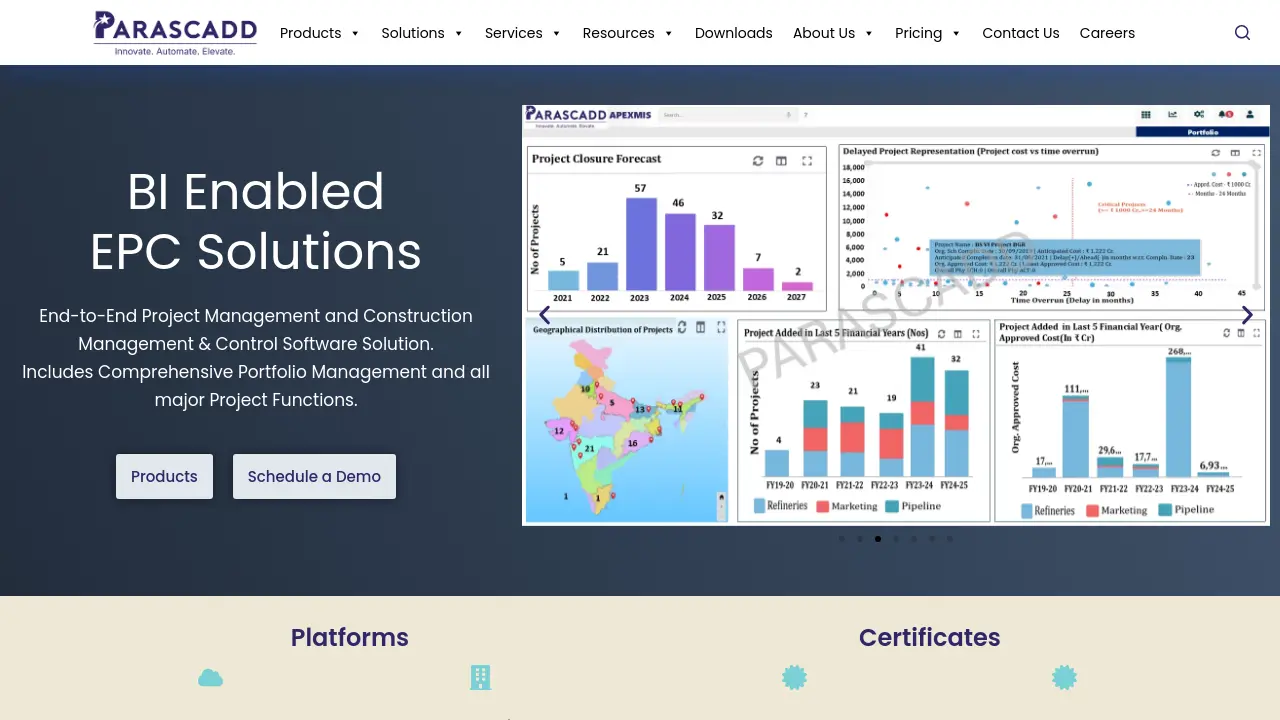Click fullscreen icon on Project Closure Forecast
The image size is (1280, 720).
(807, 161)
